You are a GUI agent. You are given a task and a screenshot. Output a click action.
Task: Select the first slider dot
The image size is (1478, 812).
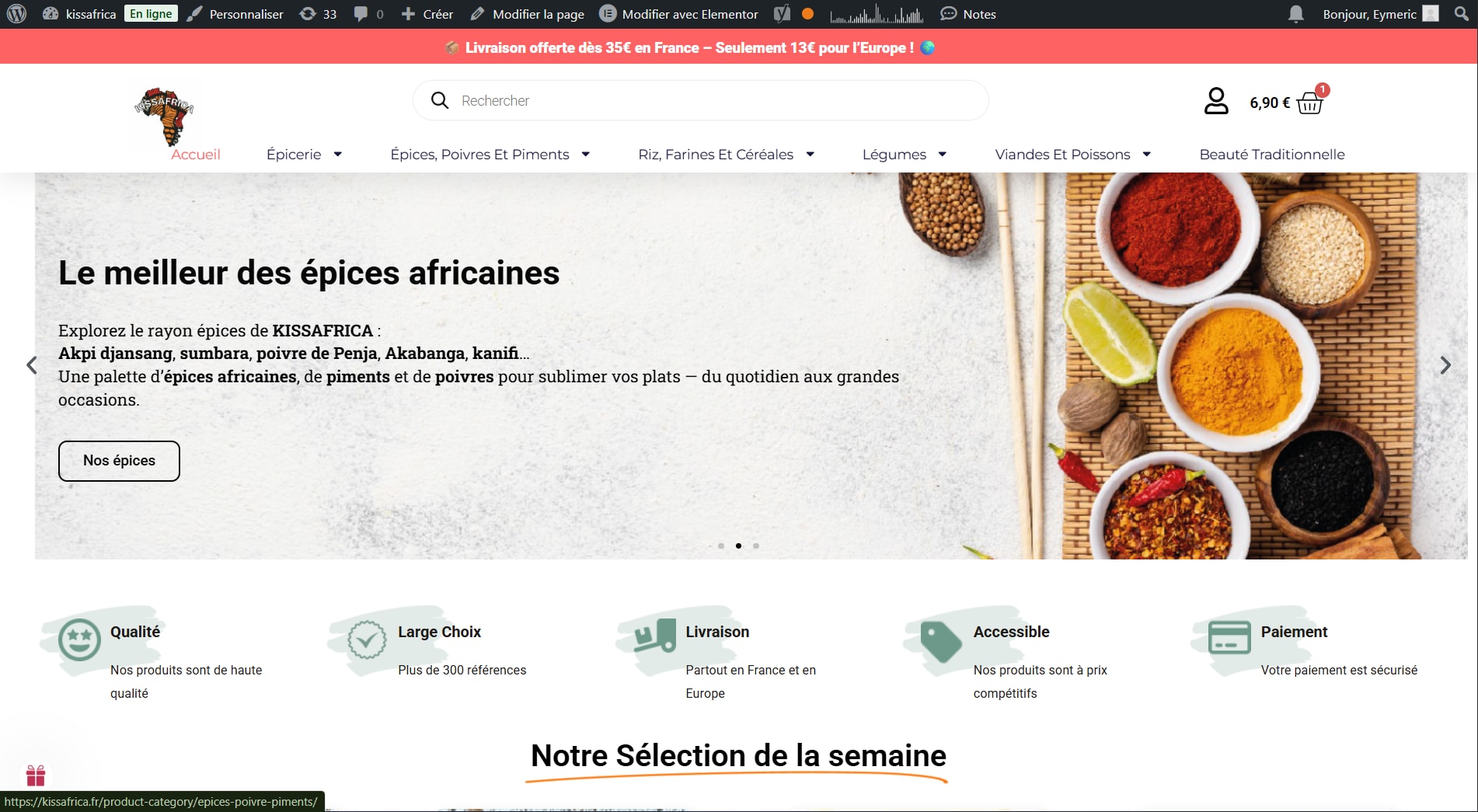coord(721,545)
